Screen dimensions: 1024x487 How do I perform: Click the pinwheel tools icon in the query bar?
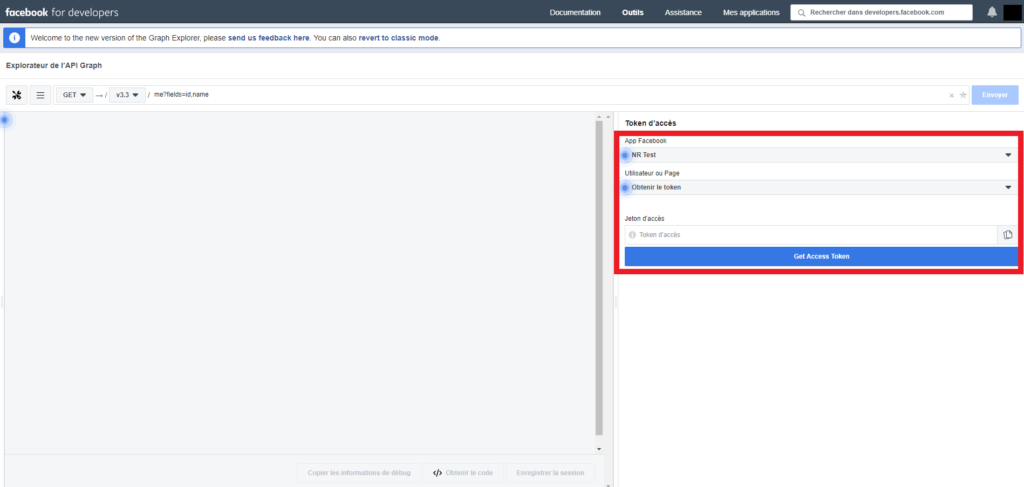17,95
